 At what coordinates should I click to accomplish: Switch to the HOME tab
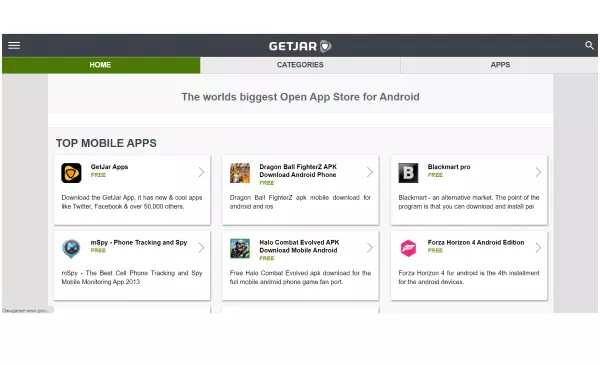tap(101, 65)
